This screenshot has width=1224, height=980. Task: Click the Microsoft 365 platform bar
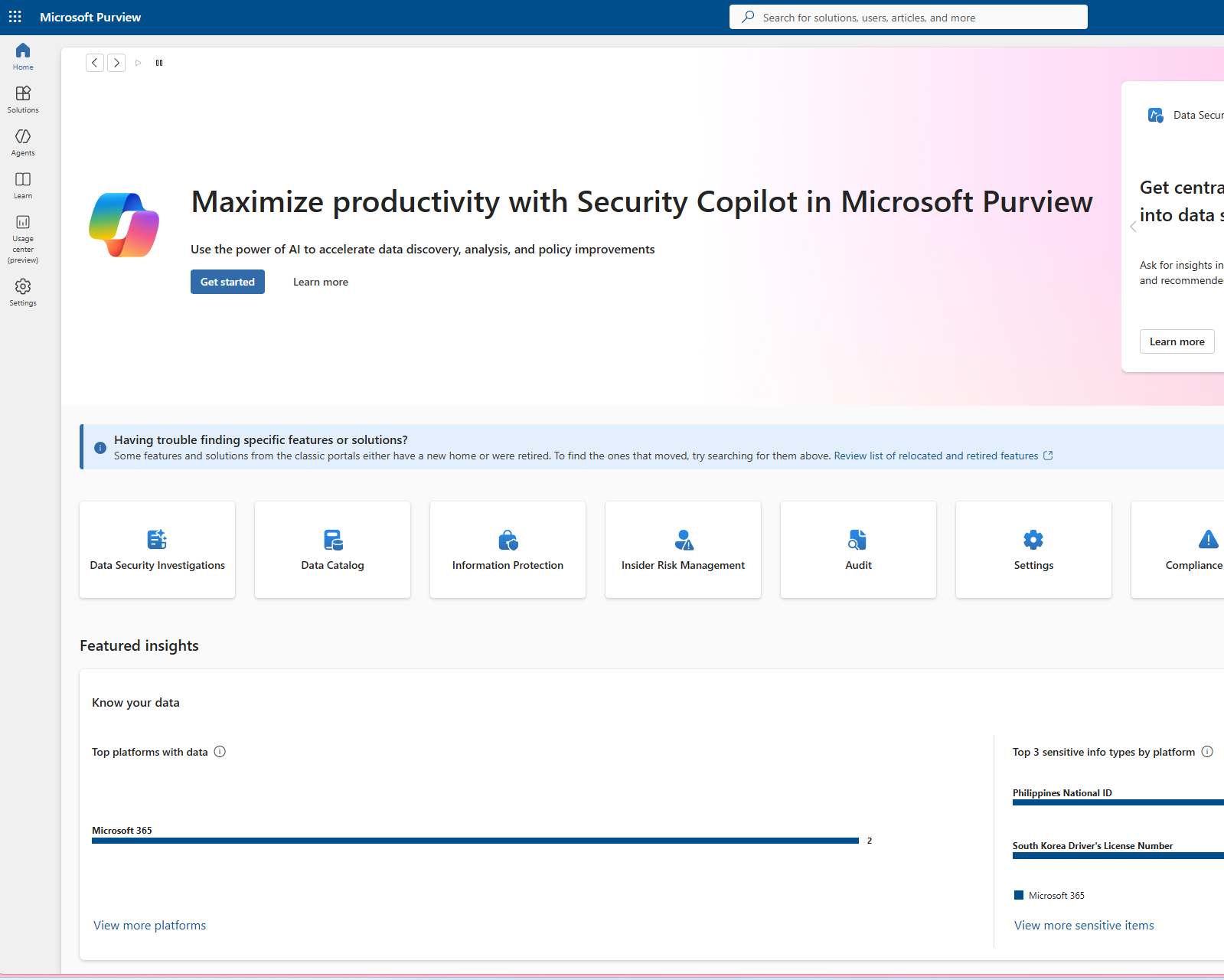tap(475, 841)
